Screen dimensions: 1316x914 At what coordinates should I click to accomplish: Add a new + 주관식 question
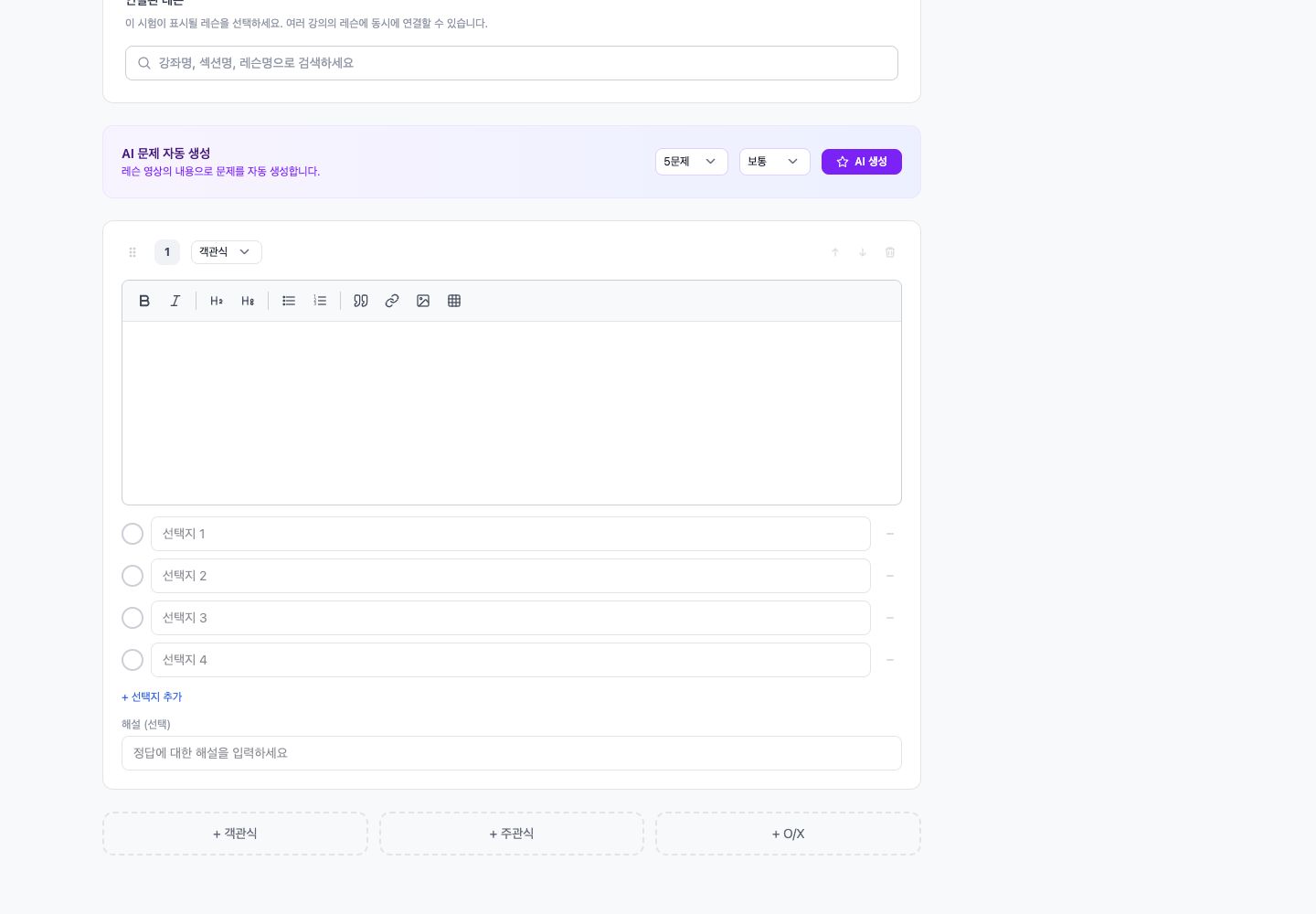coord(512,834)
